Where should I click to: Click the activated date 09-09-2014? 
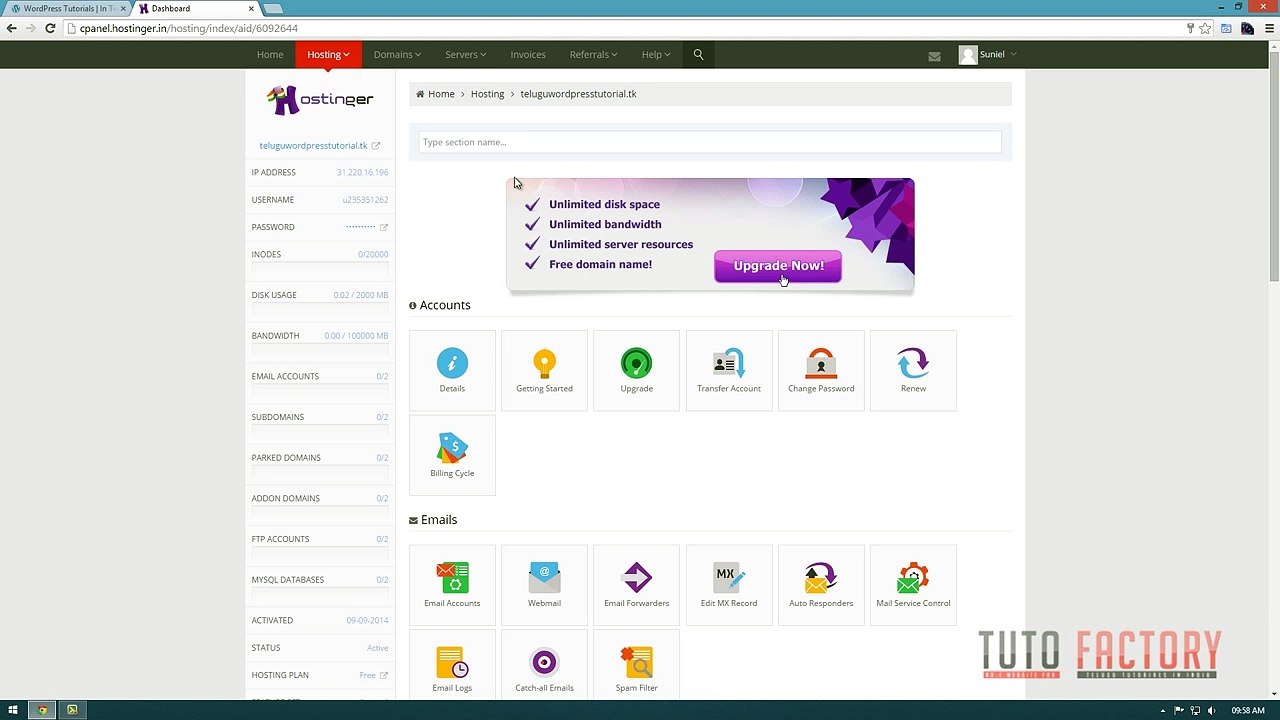pyautogui.click(x=367, y=621)
